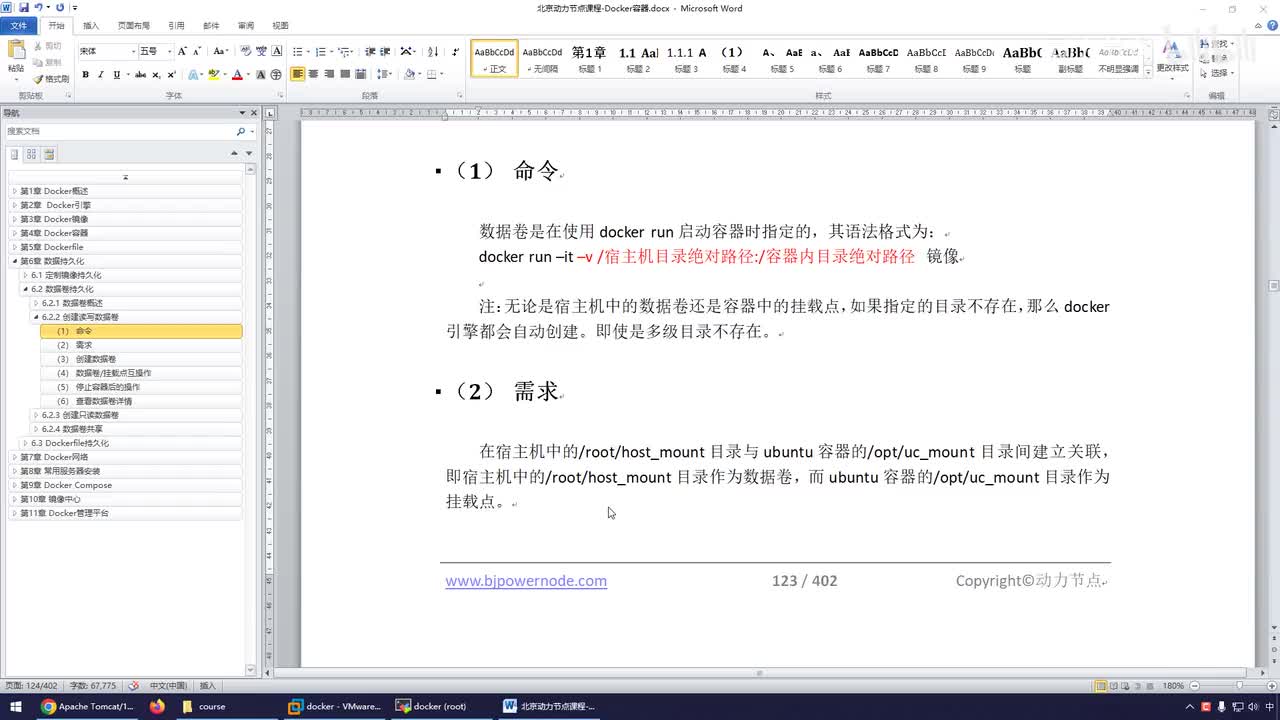1280x720 pixels.
Task: Expand the 6.2.3 创建只读数据卷 heading
Action: [x=37, y=415]
